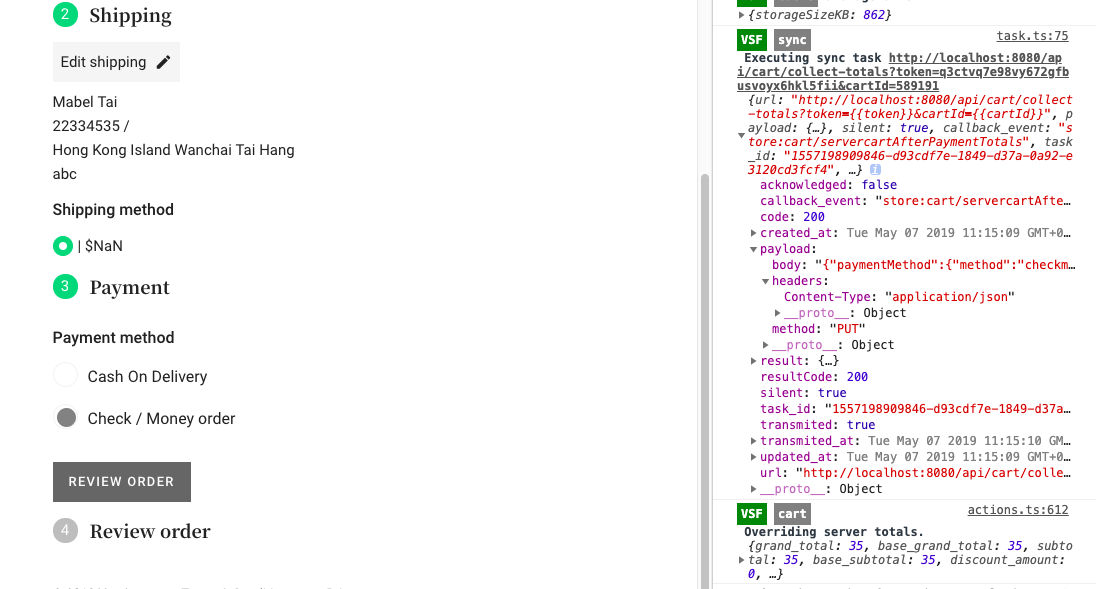Click the 'acknowledged: false' console line
The image size is (1096, 589).
[x=828, y=185]
